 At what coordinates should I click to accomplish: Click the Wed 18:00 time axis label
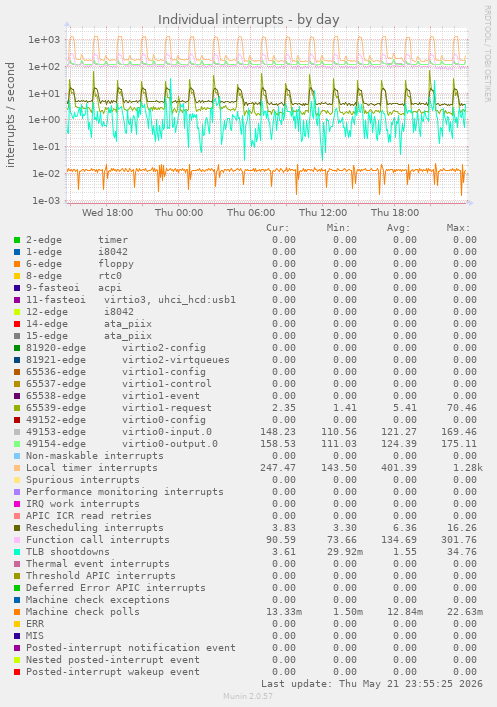tap(107, 212)
